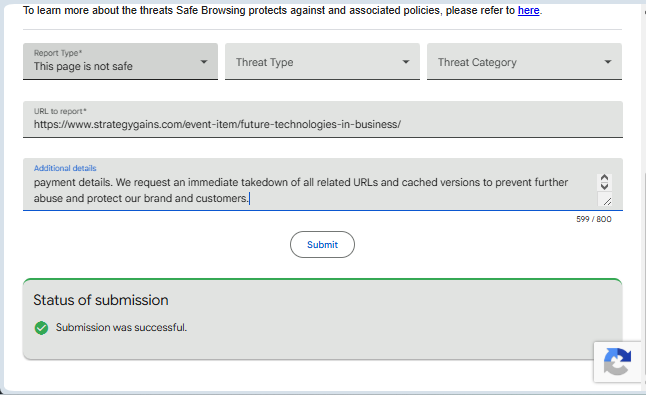Click the 'Submission was successful.' message

[x=121, y=327]
